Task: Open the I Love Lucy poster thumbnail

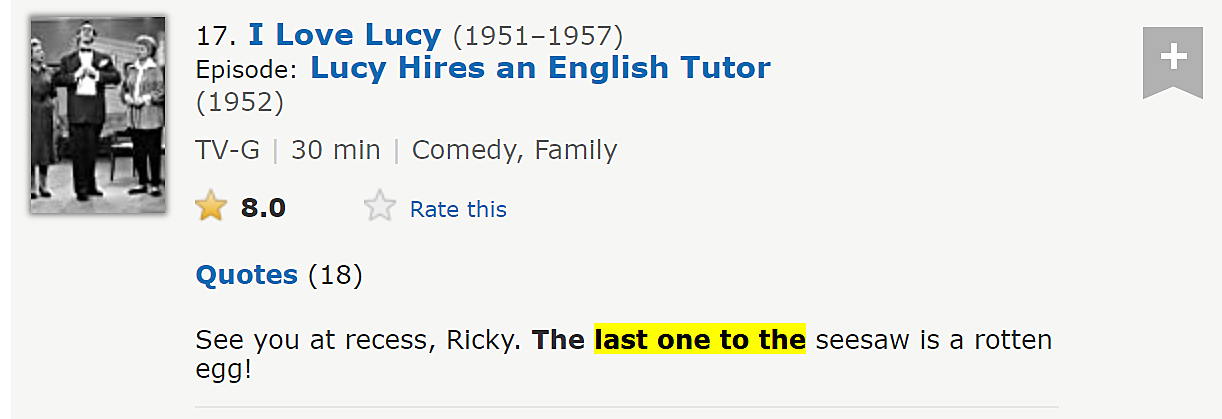Action: tap(97, 114)
